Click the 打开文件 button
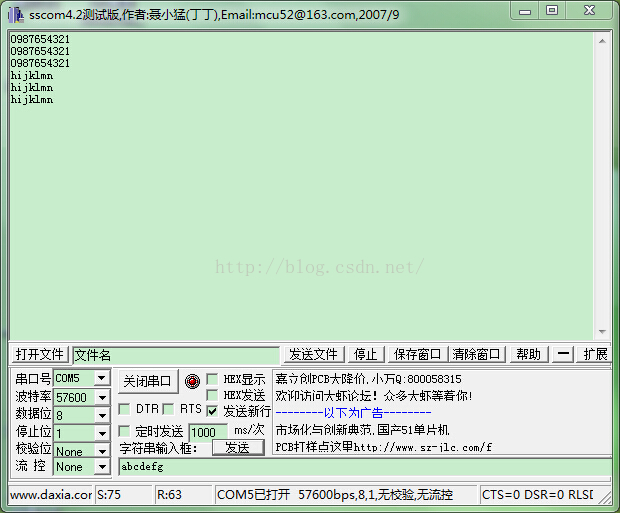 (40, 354)
